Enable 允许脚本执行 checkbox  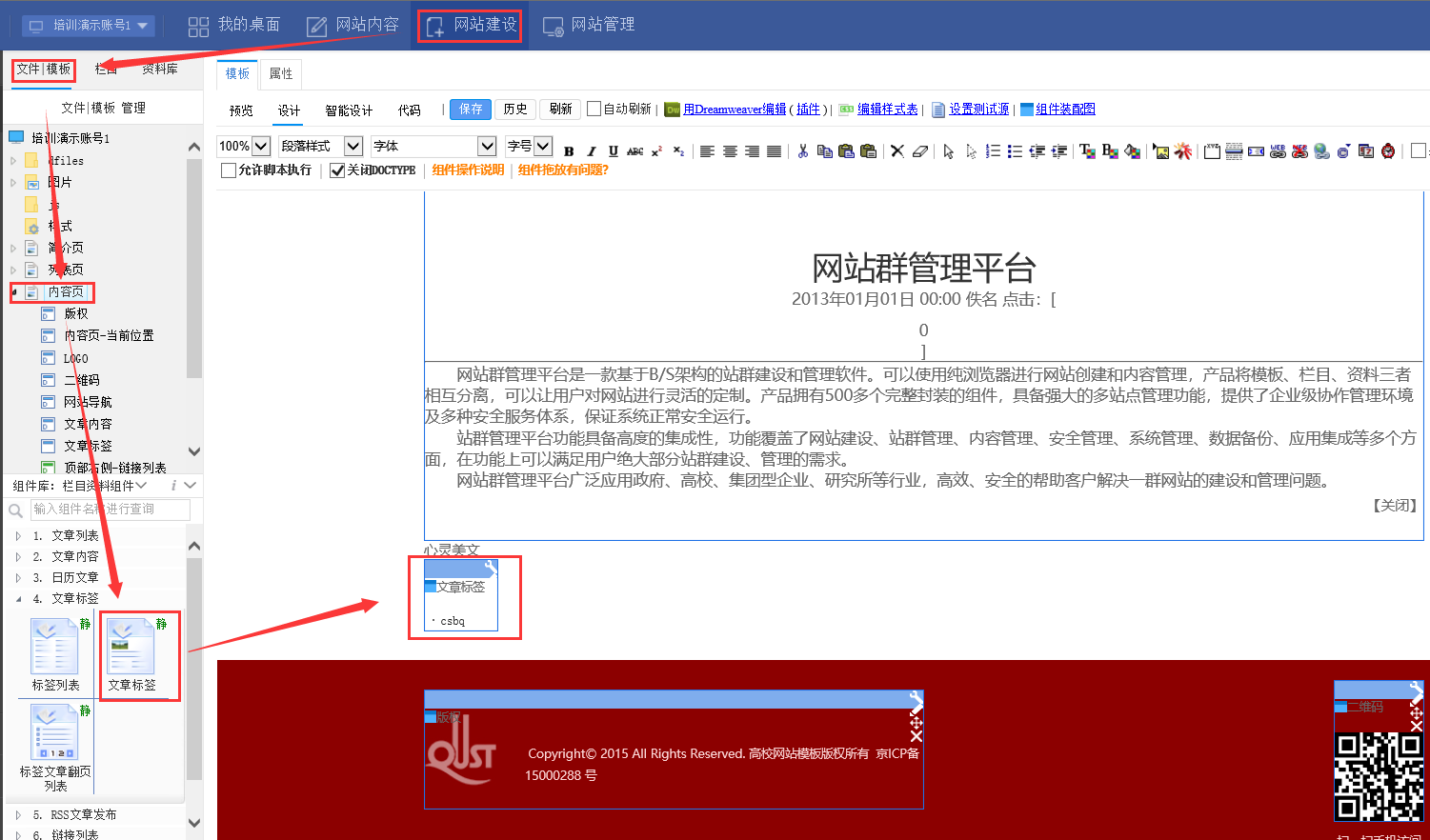229,170
